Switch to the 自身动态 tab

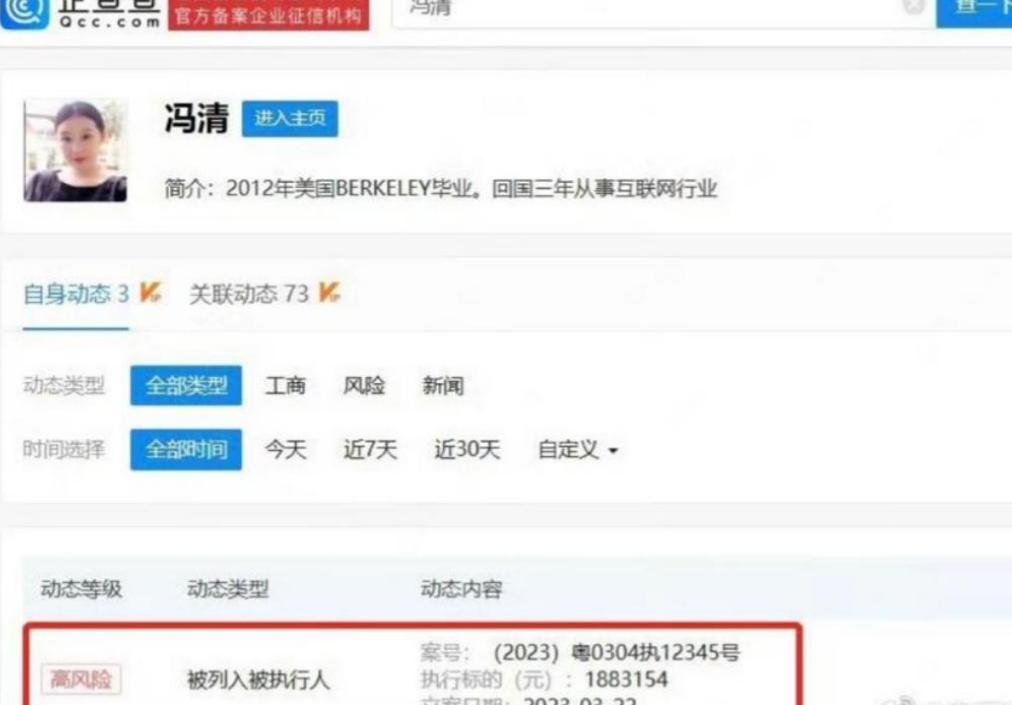(76, 294)
